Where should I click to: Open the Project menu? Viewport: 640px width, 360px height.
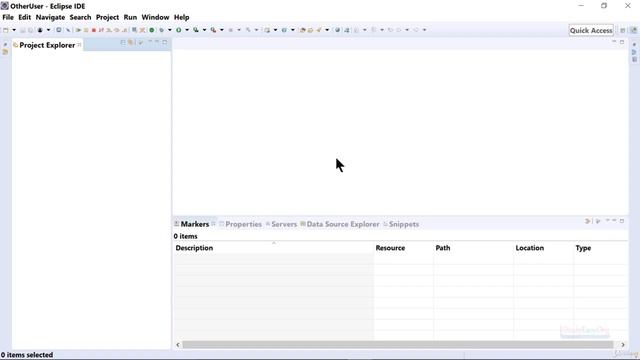click(107, 17)
